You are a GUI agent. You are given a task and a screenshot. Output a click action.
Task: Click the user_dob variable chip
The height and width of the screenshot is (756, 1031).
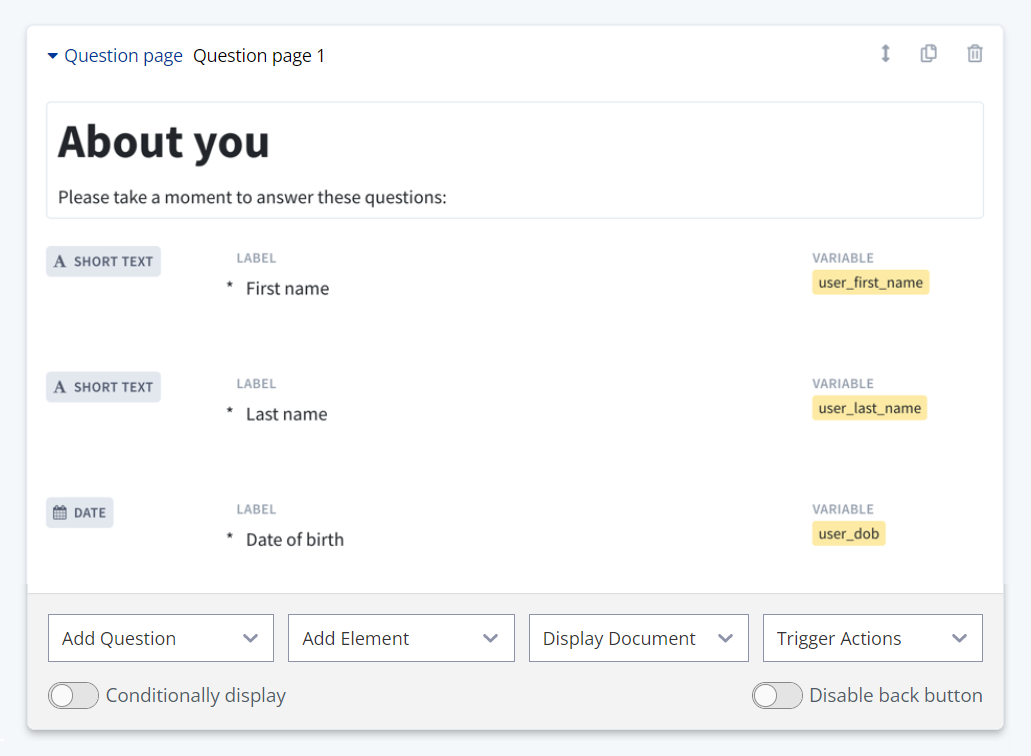point(848,533)
